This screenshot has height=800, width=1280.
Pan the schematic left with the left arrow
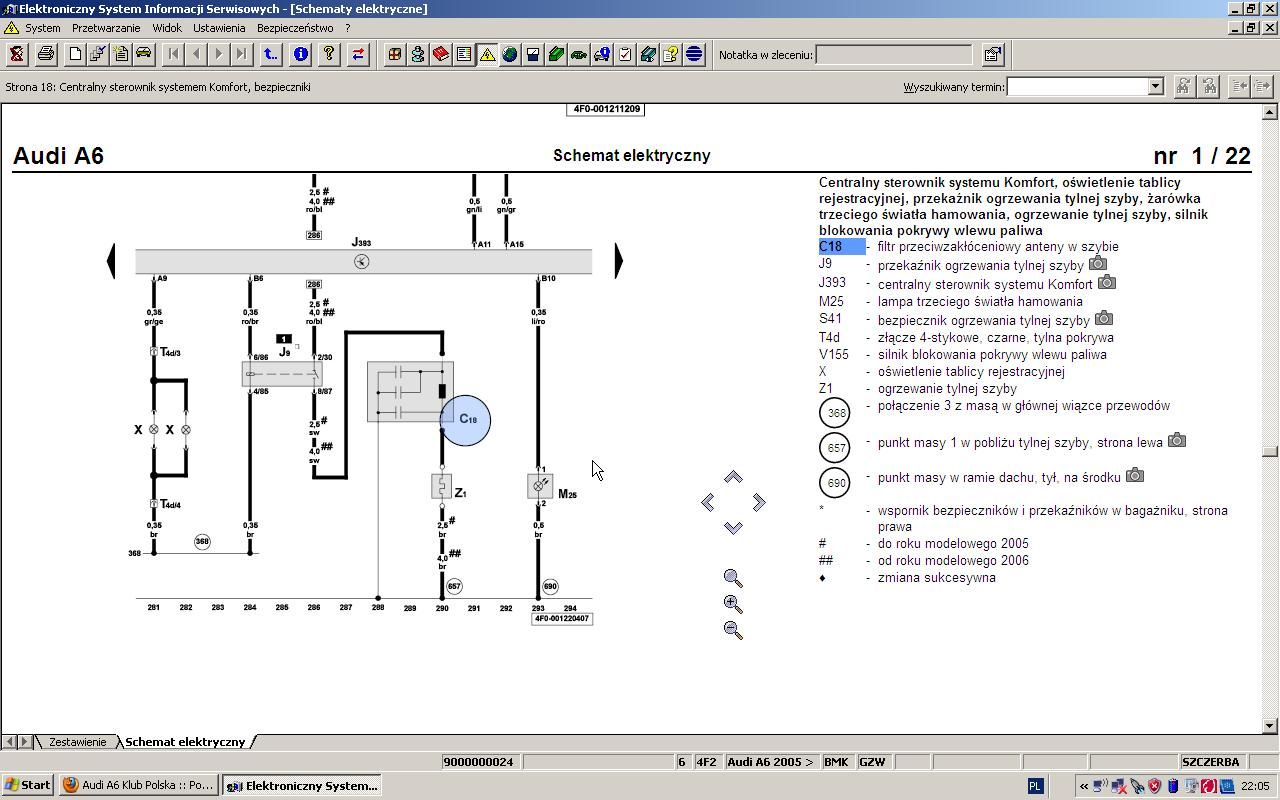coord(708,502)
